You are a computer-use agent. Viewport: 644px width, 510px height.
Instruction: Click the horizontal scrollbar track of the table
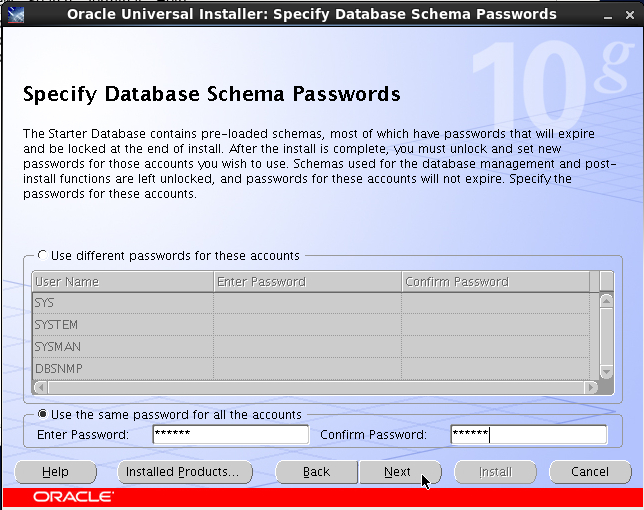point(315,387)
